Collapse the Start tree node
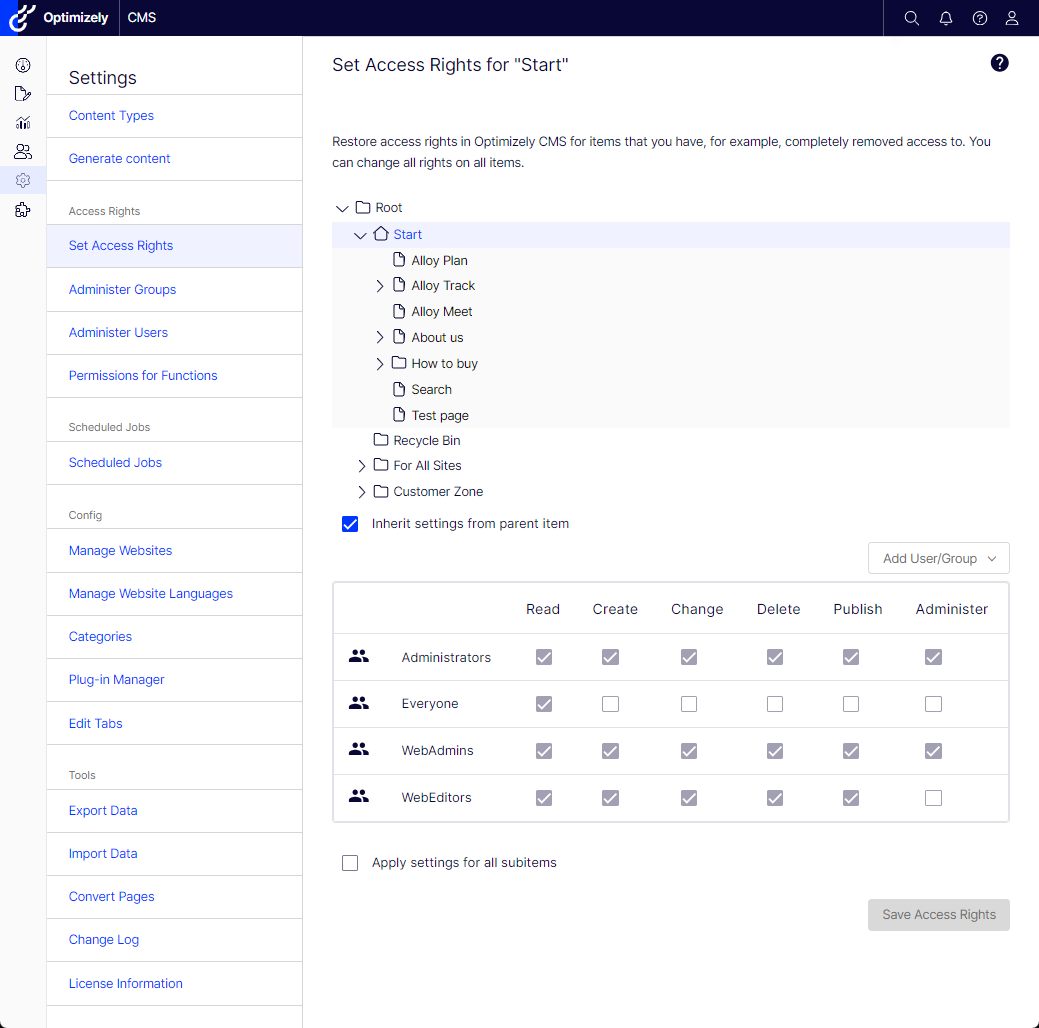Image resolution: width=1039 pixels, height=1028 pixels. coord(360,235)
